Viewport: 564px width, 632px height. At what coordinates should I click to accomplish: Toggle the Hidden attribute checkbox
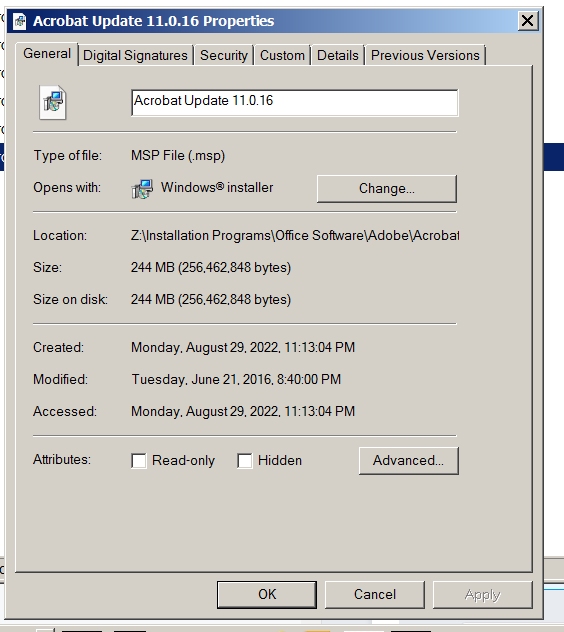coord(245,460)
